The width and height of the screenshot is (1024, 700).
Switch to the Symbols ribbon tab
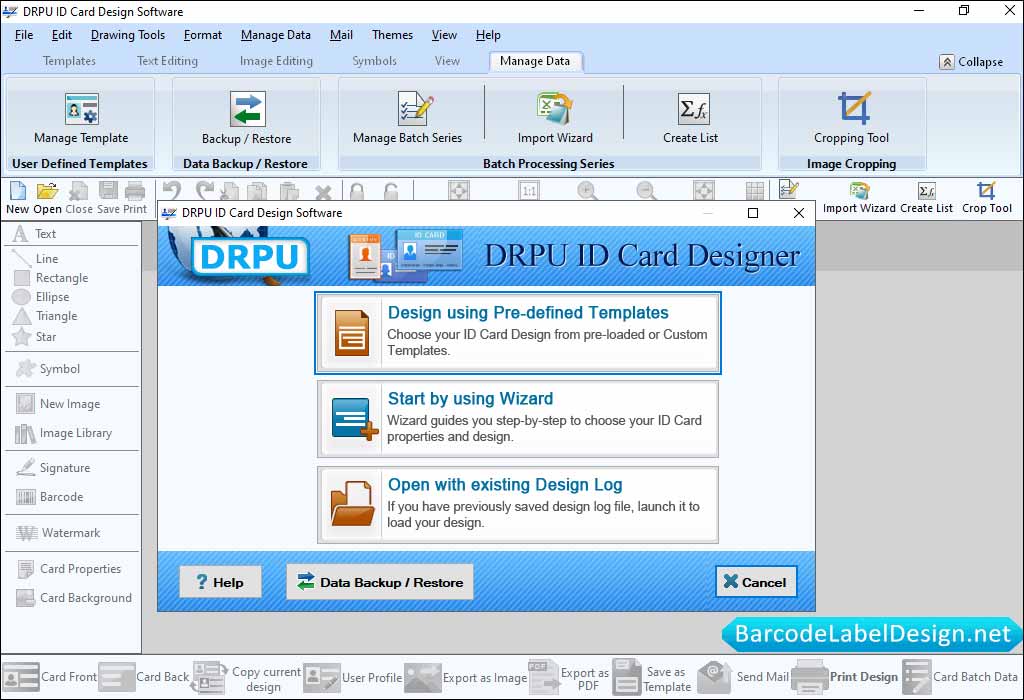pyautogui.click(x=374, y=61)
